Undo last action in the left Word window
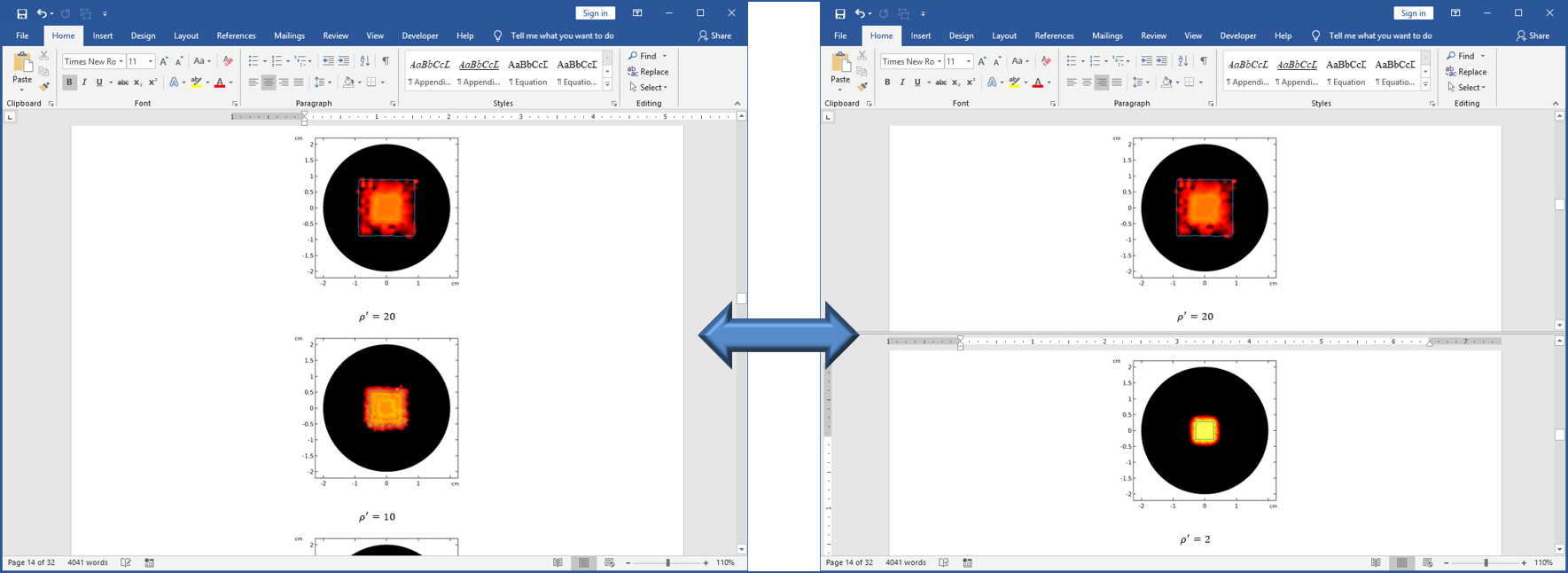The width and height of the screenshot is (1568, 573). click(41, 13)
